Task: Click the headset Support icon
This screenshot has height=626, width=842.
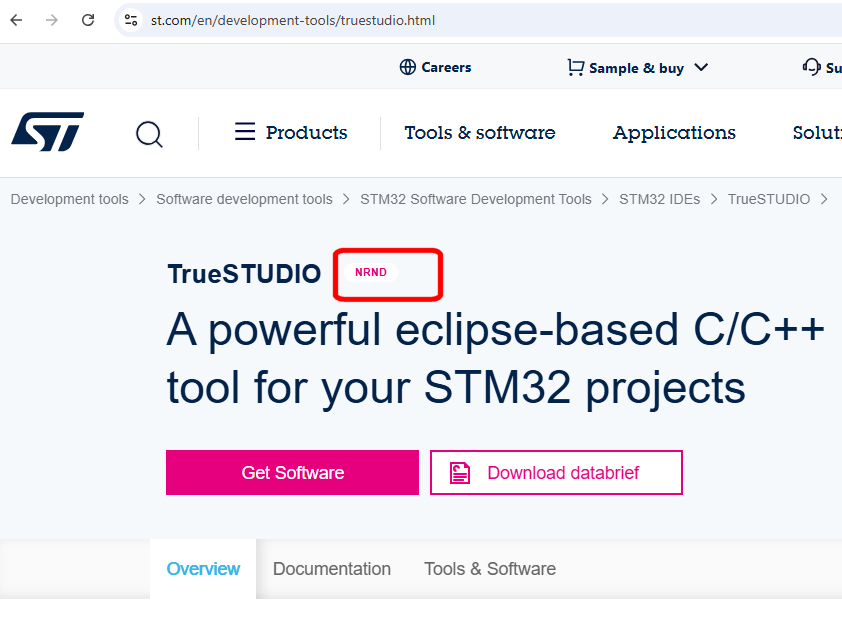Action: pyautogui.click(x=814, y=66)
